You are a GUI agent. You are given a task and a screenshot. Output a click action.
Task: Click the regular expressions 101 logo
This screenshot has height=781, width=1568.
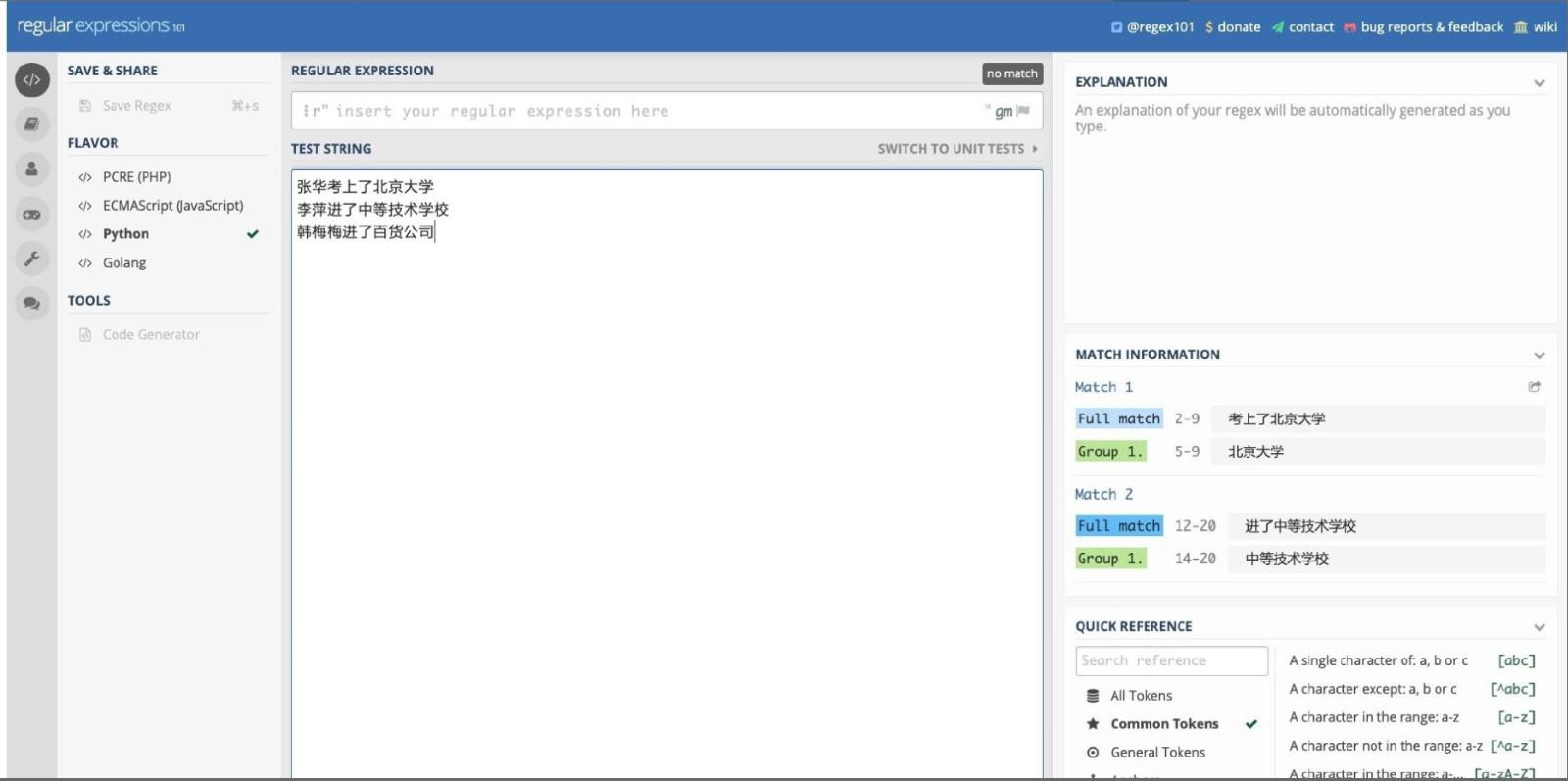[101, 26]
